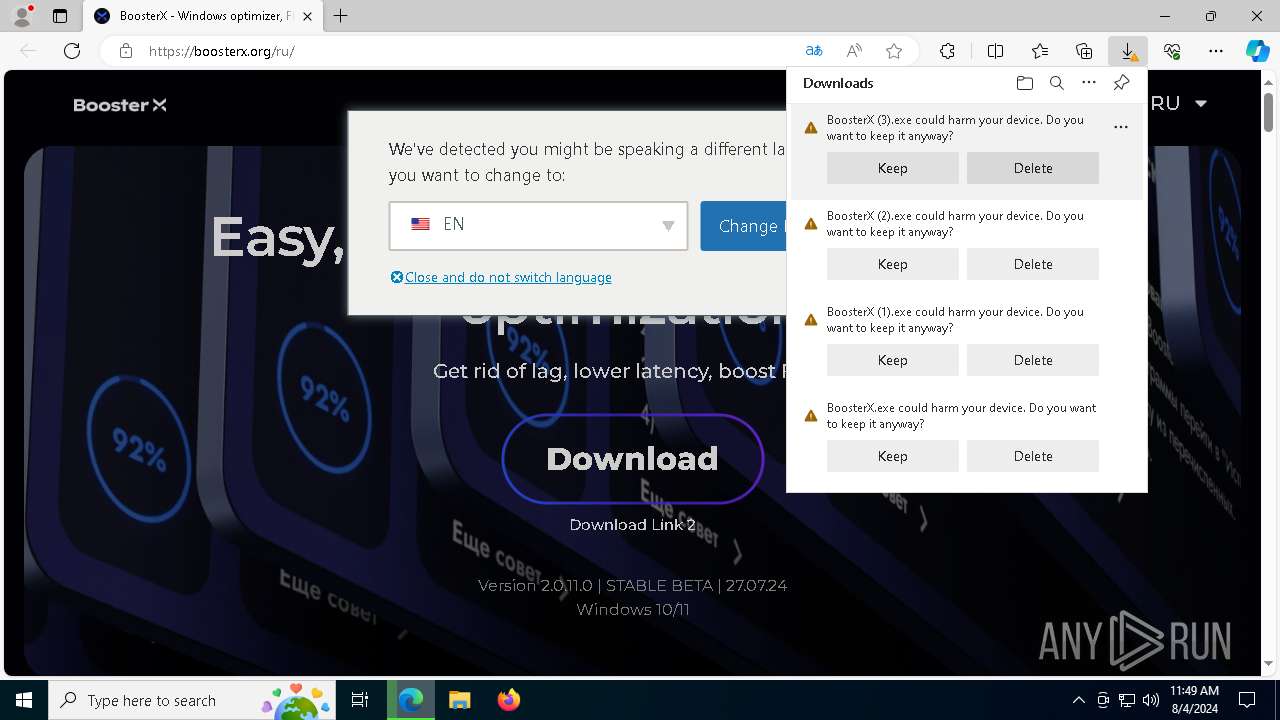Open downloads folder icon in Downloads panel
The height and width of the screenshot is (720, 1280).
[1024, 83]
